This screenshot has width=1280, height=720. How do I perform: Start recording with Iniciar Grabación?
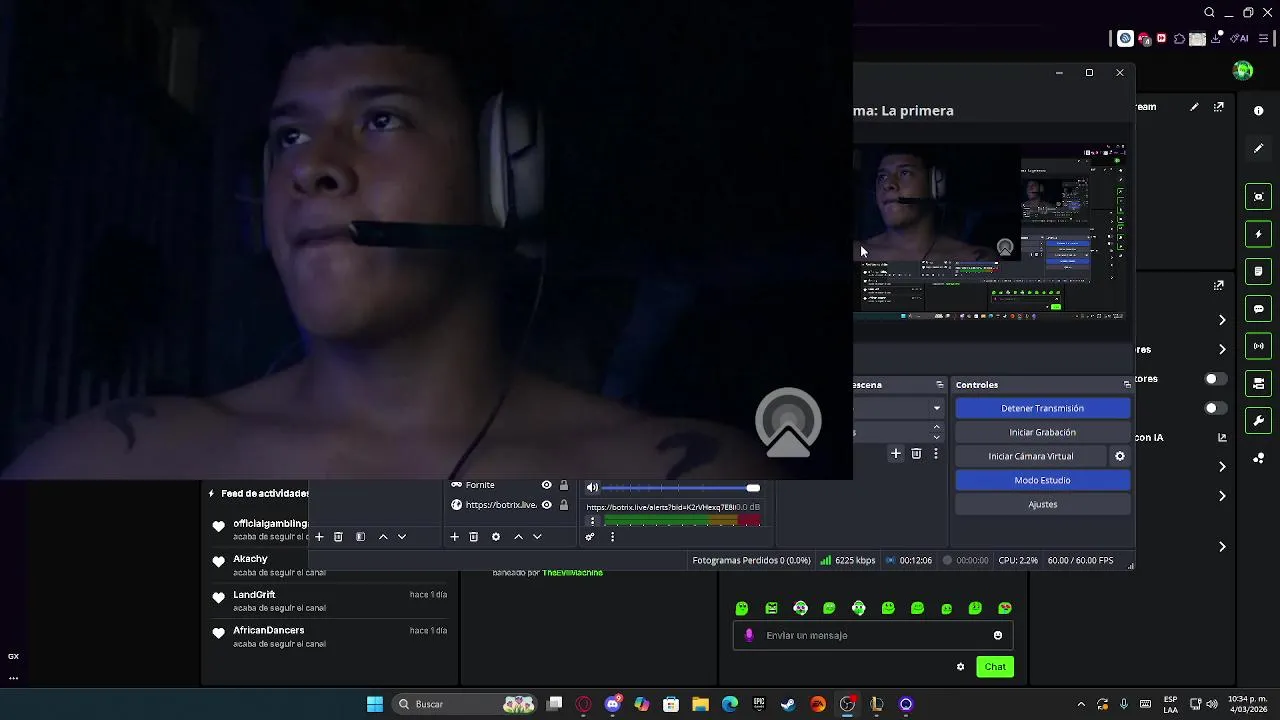tap(1042, 432)
